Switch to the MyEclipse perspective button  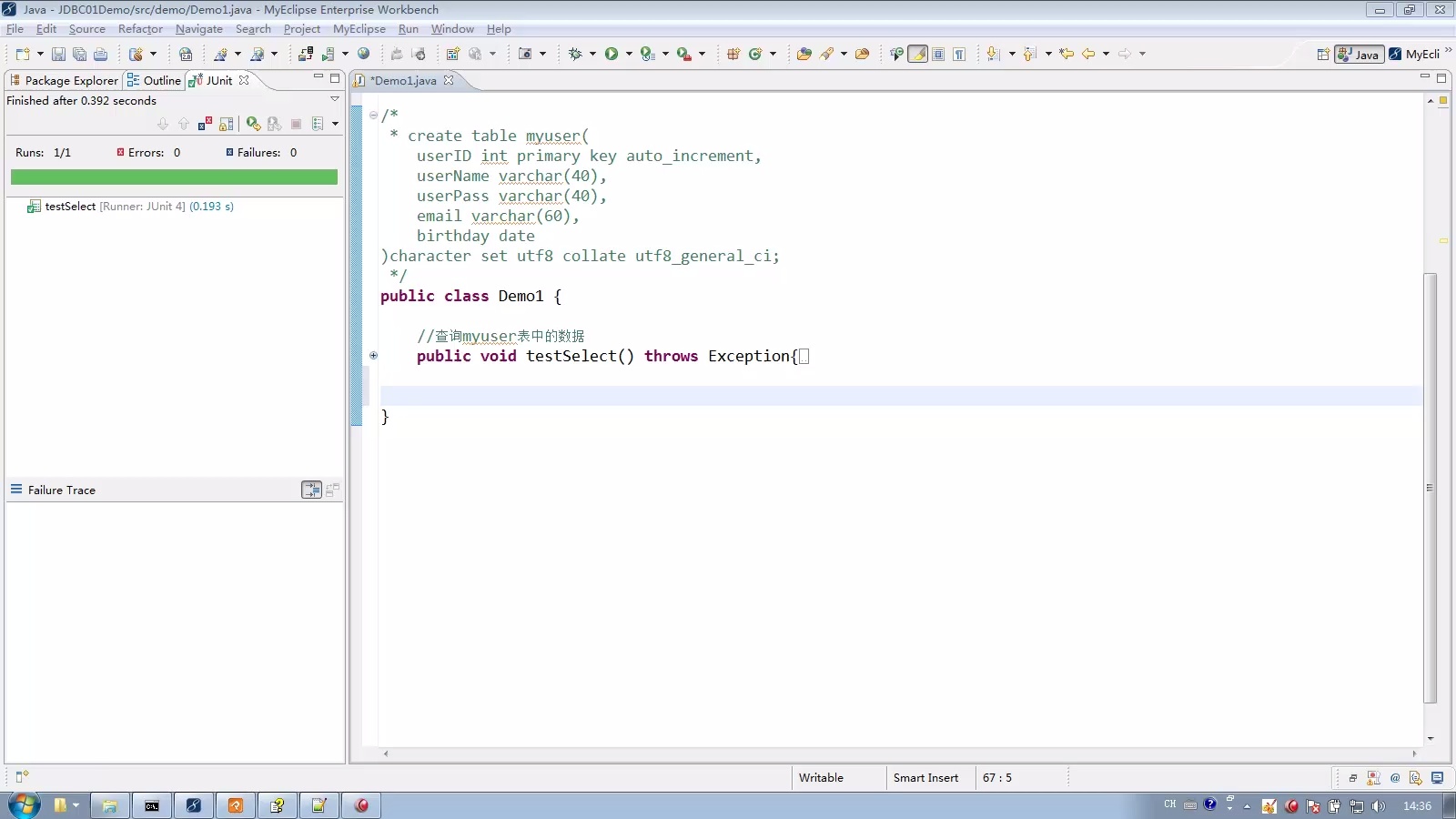[1415, 55]
